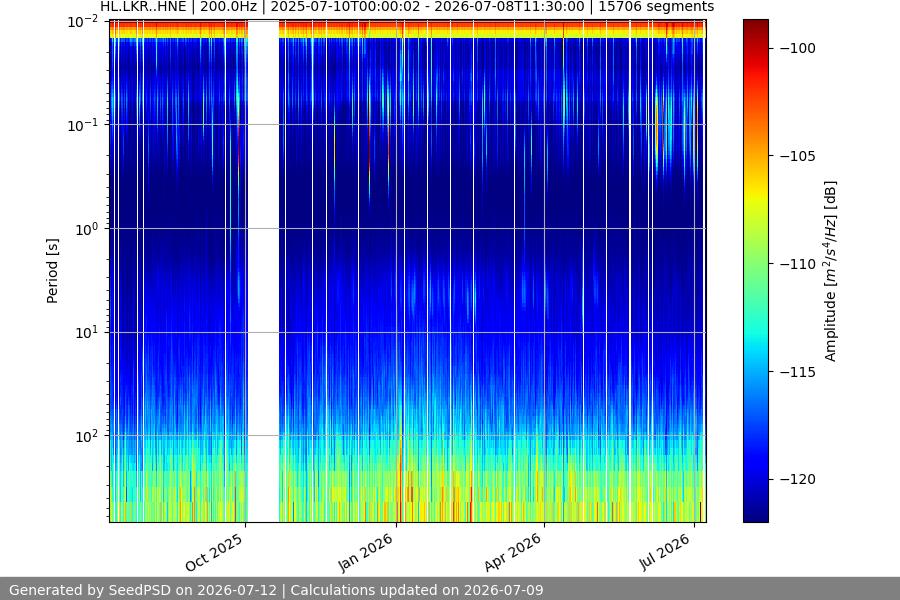Viewport: 900px width, 600px height.
Task: Click the -110 colorbar tick label
Action: [798, 264]
